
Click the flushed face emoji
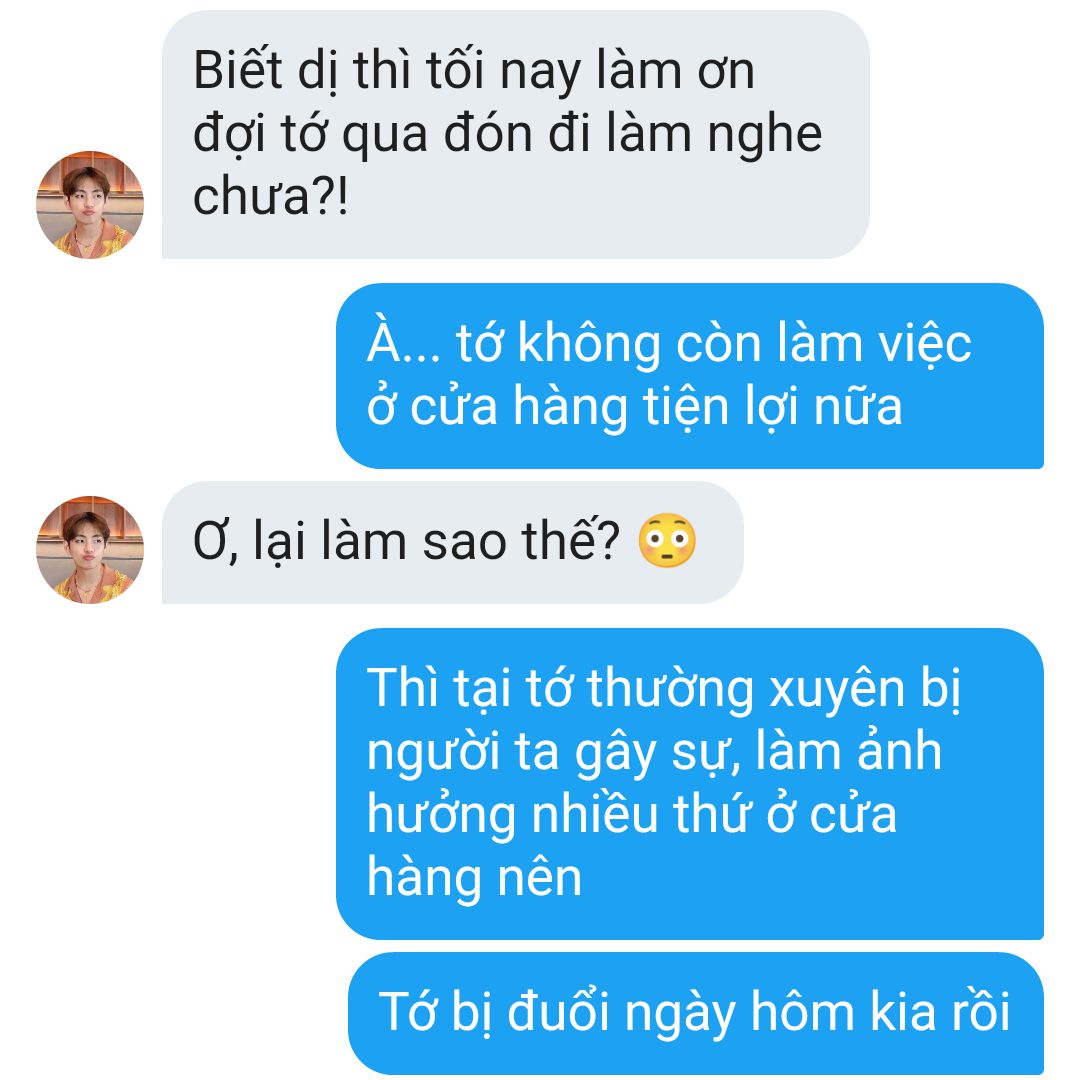(667, 541)
